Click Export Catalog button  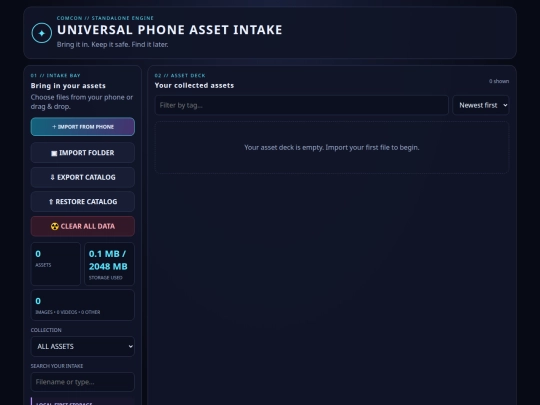[83, 177]
